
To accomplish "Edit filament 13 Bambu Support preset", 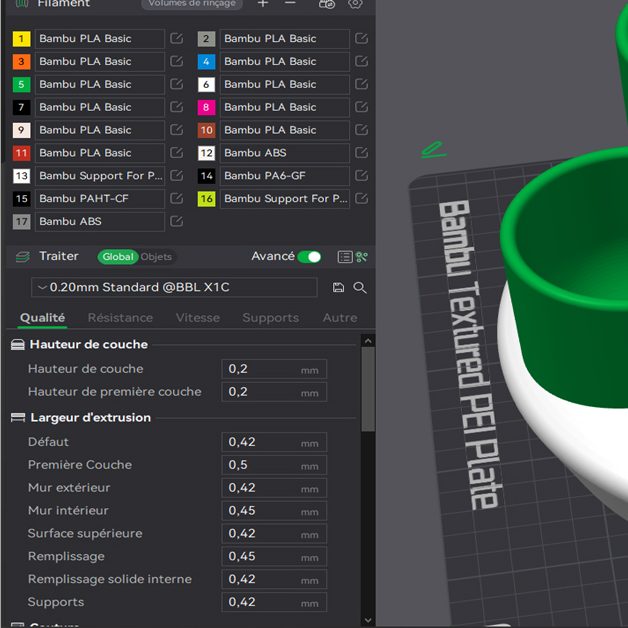I will [176, 175].
